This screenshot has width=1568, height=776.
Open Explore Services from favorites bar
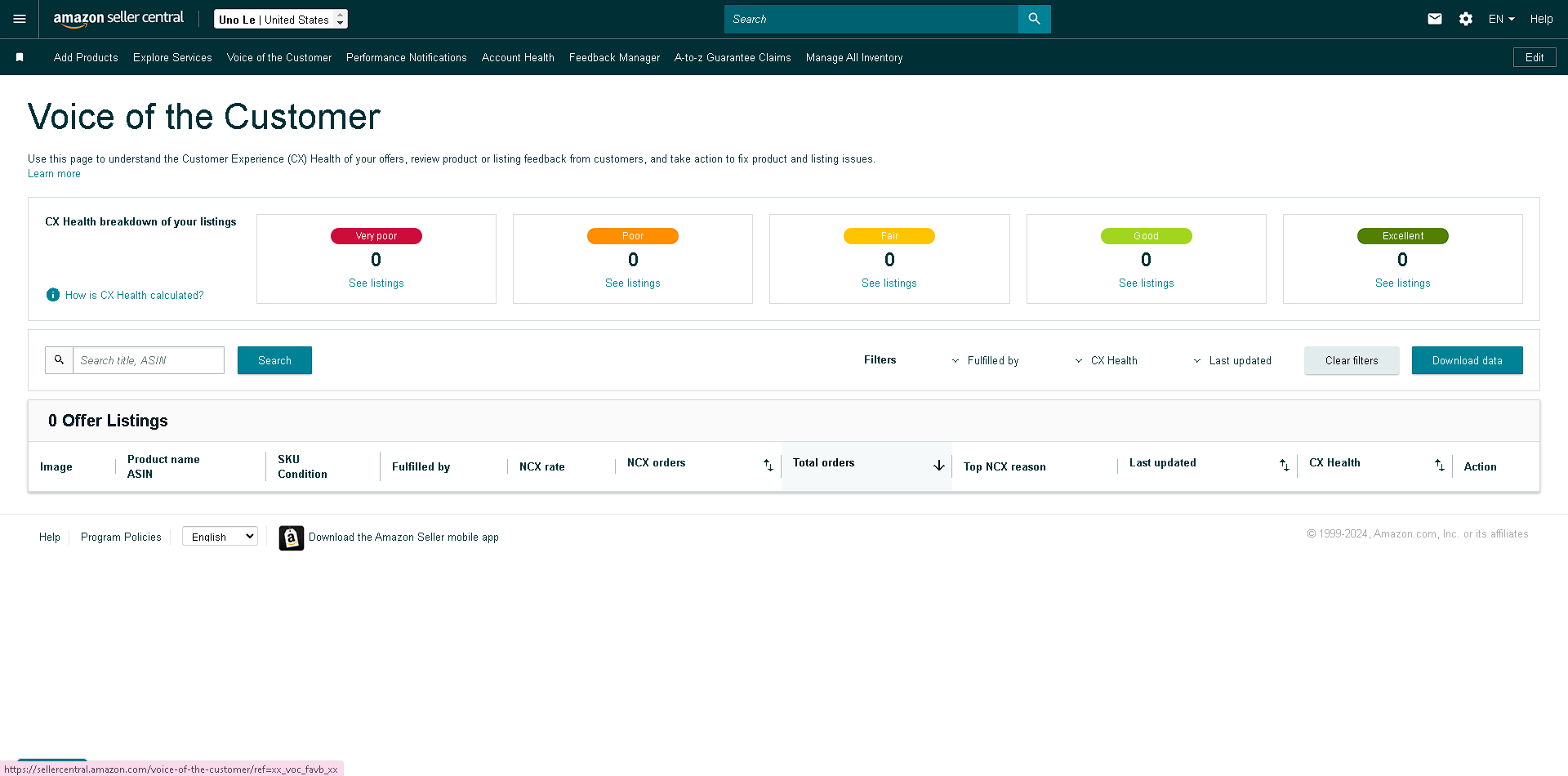tap(172, 58)
